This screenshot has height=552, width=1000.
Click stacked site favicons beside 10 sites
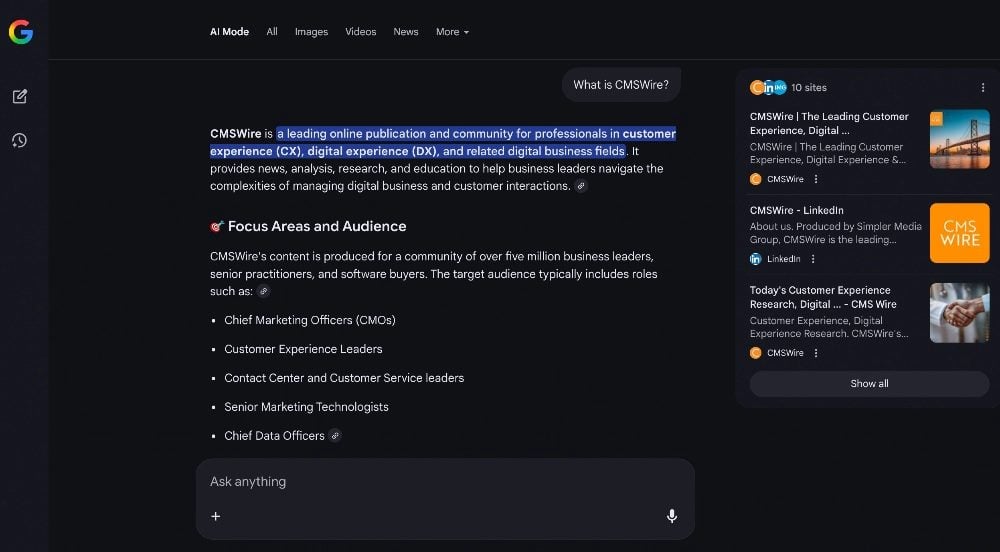[x=768, y=87]
